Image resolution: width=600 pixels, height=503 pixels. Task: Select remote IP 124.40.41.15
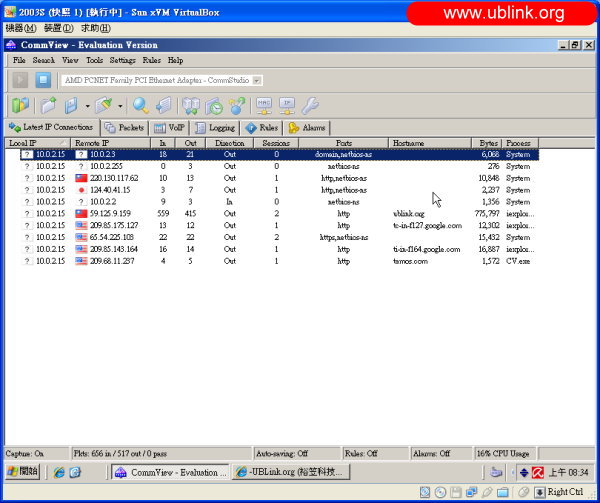(x=110, y=190)
